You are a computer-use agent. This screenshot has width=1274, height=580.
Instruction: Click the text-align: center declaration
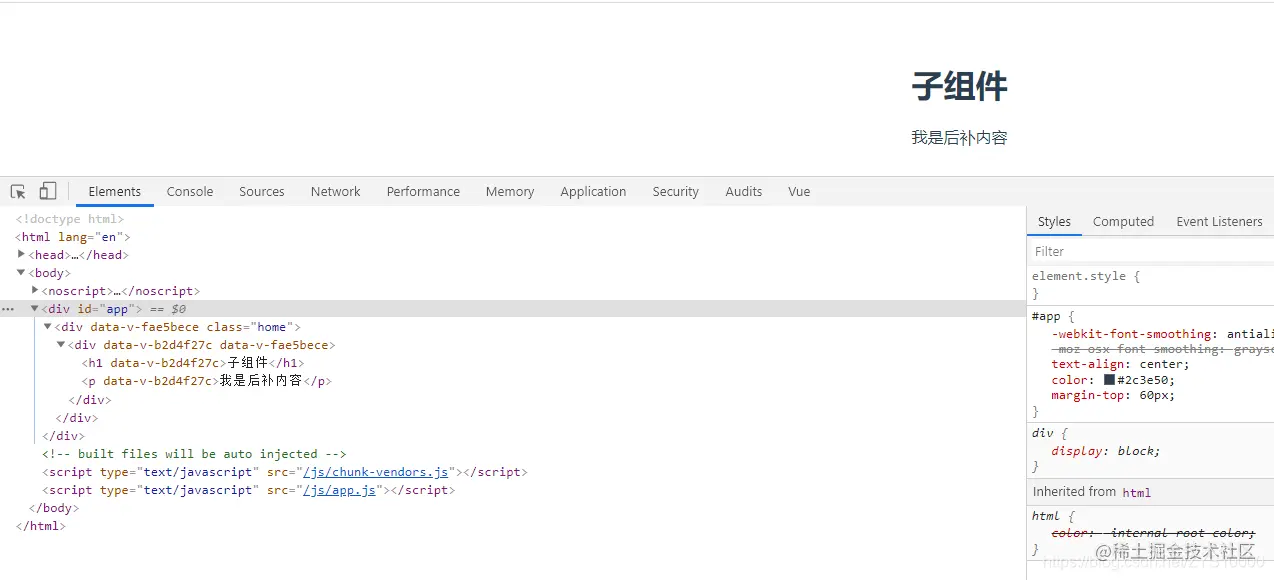tap(1120, 364)
